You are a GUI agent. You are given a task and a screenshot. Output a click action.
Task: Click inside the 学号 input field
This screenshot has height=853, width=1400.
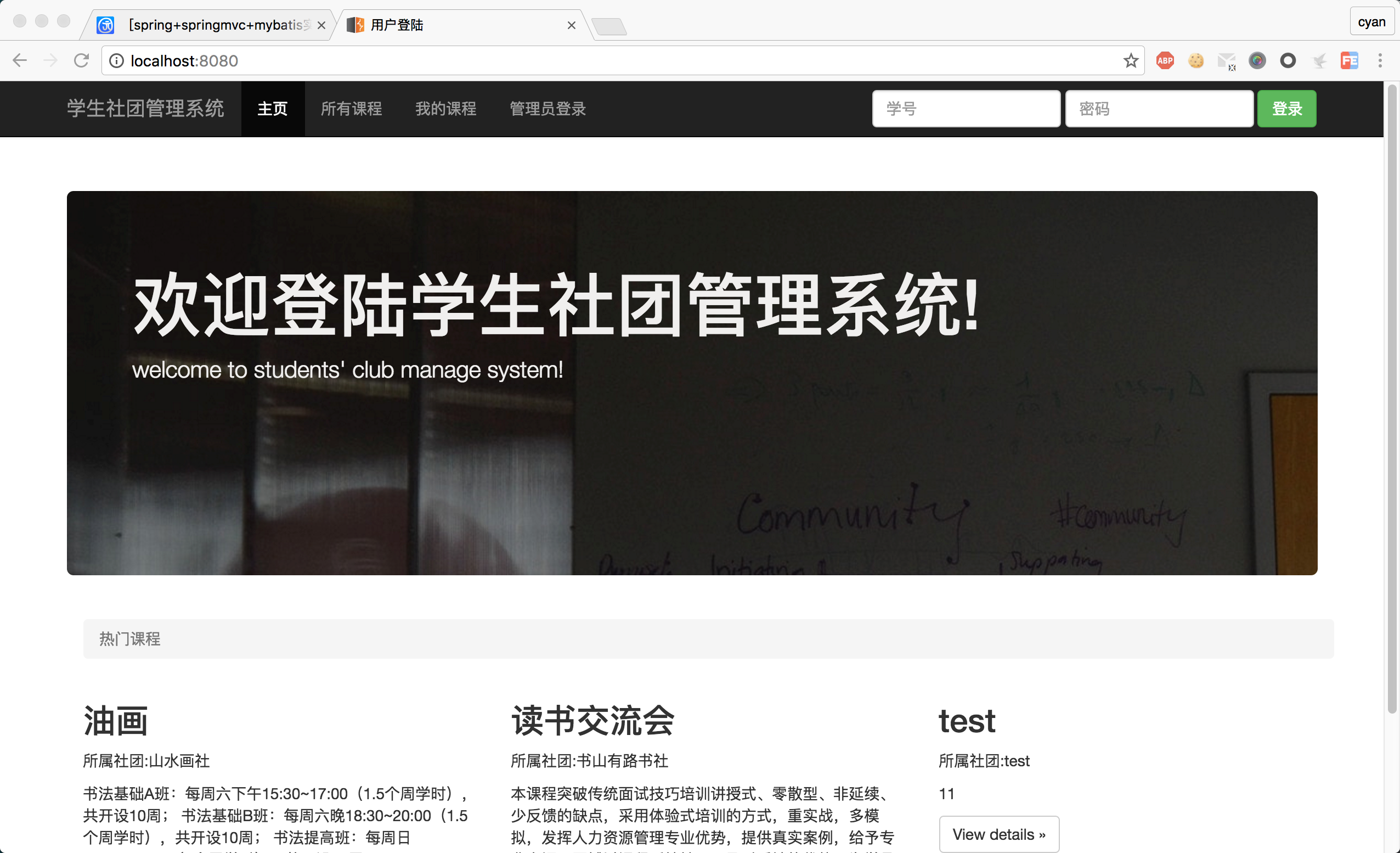[x=966, y=109]
